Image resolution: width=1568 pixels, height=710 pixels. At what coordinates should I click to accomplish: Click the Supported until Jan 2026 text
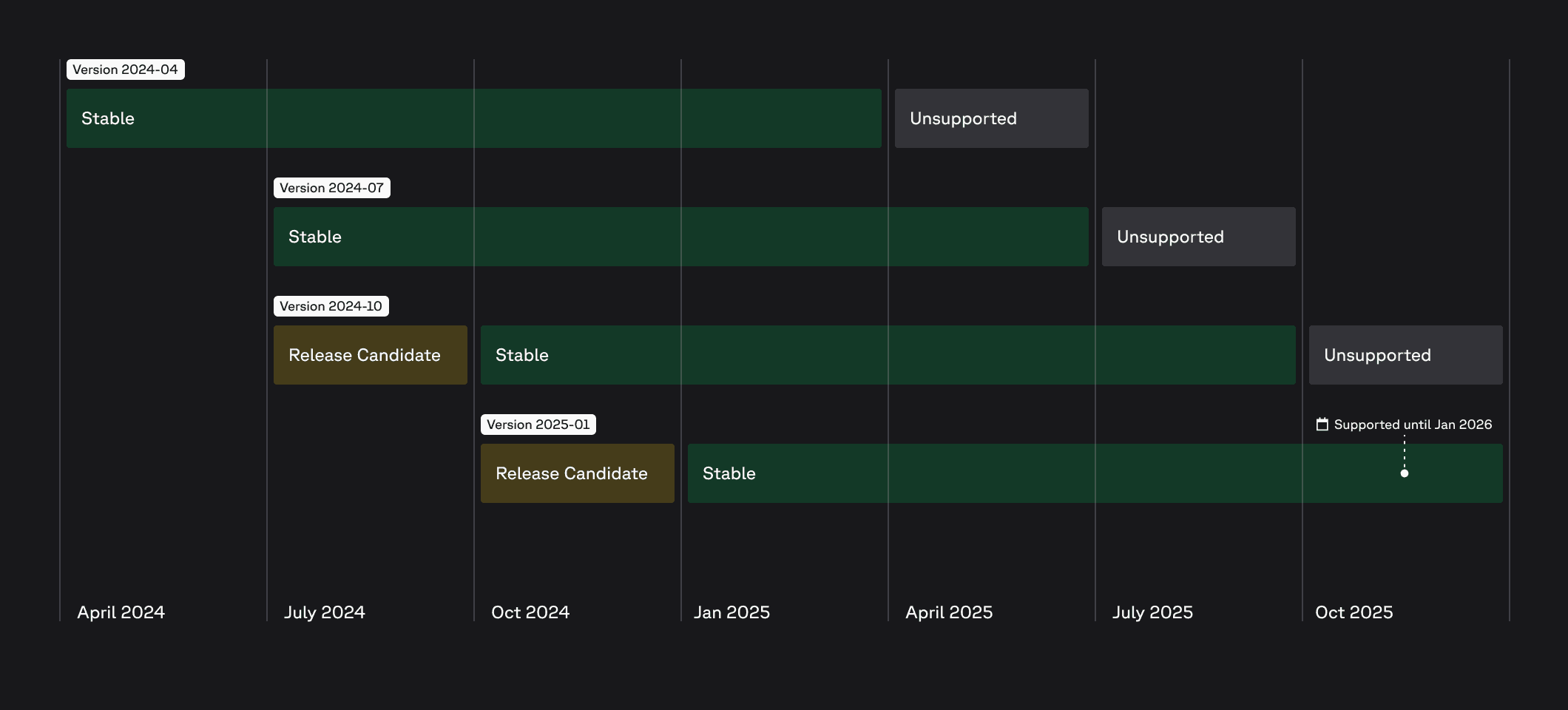(x=1413, y=425)
